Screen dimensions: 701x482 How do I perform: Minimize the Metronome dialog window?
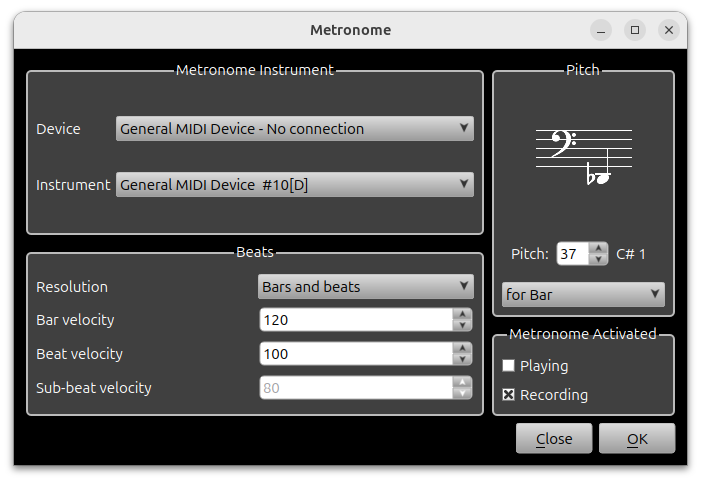[x=601, y=30]
